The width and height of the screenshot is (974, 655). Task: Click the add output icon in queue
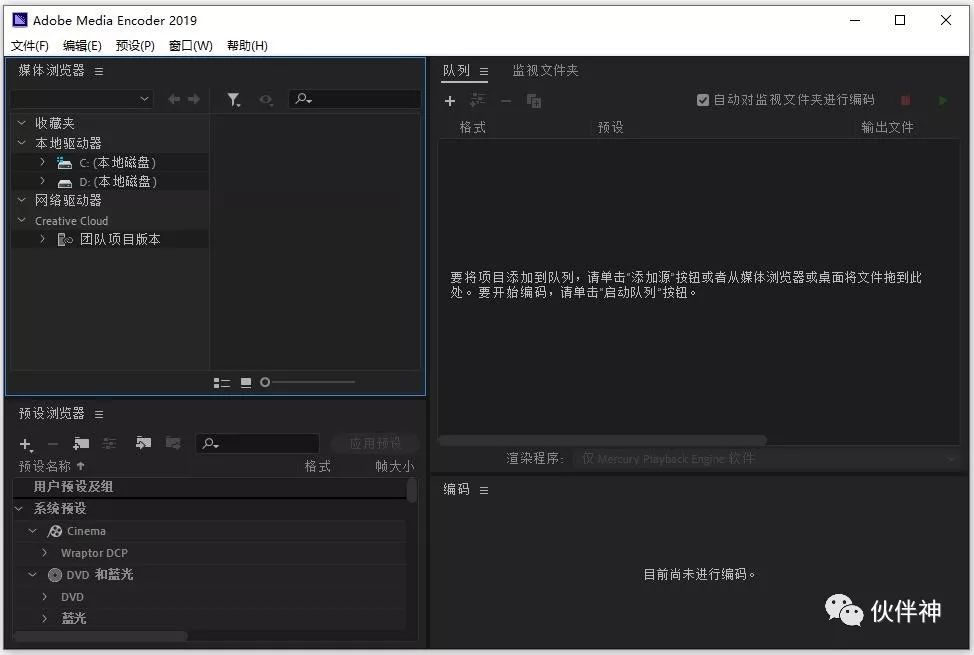pyautogui.click(x=478, y=99)
